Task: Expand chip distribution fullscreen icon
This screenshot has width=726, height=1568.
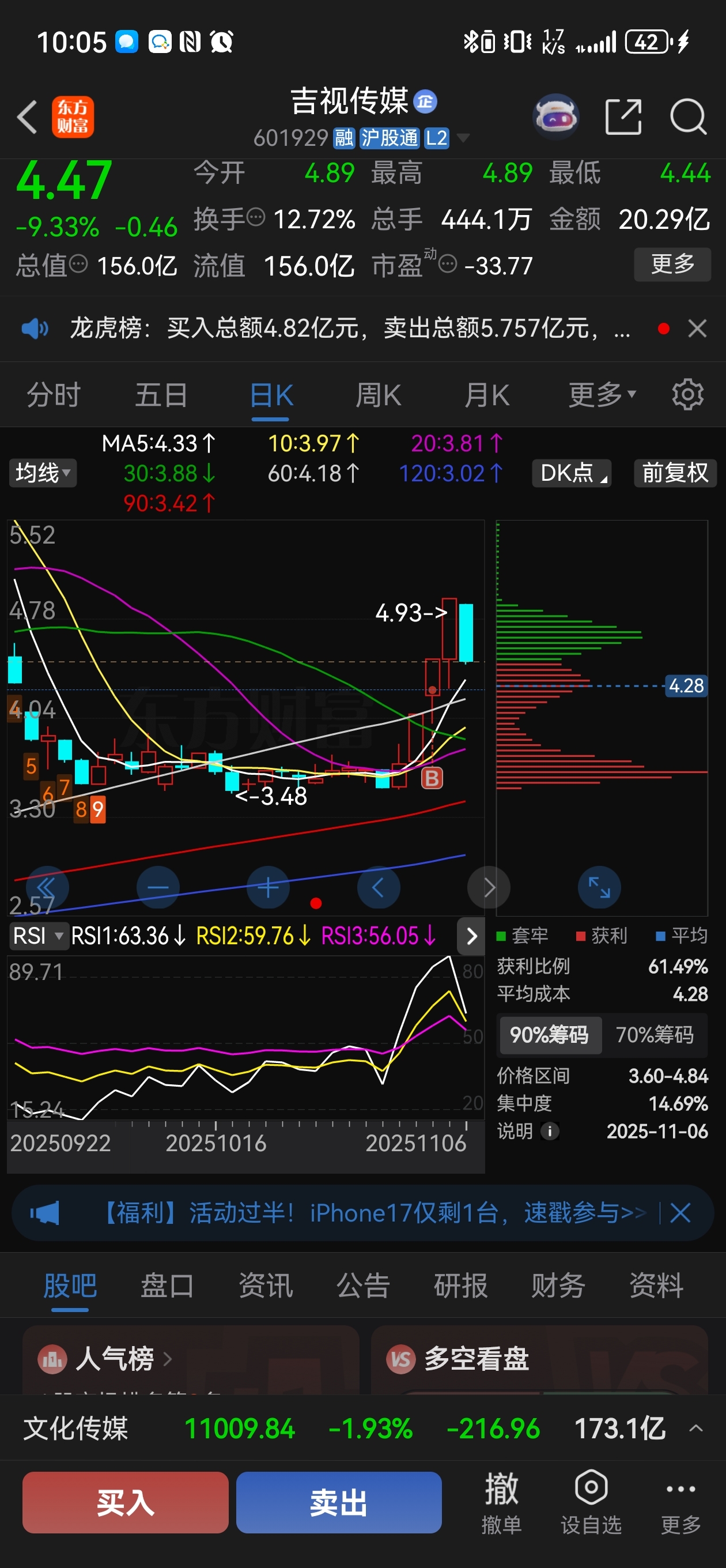Action: 599,887
